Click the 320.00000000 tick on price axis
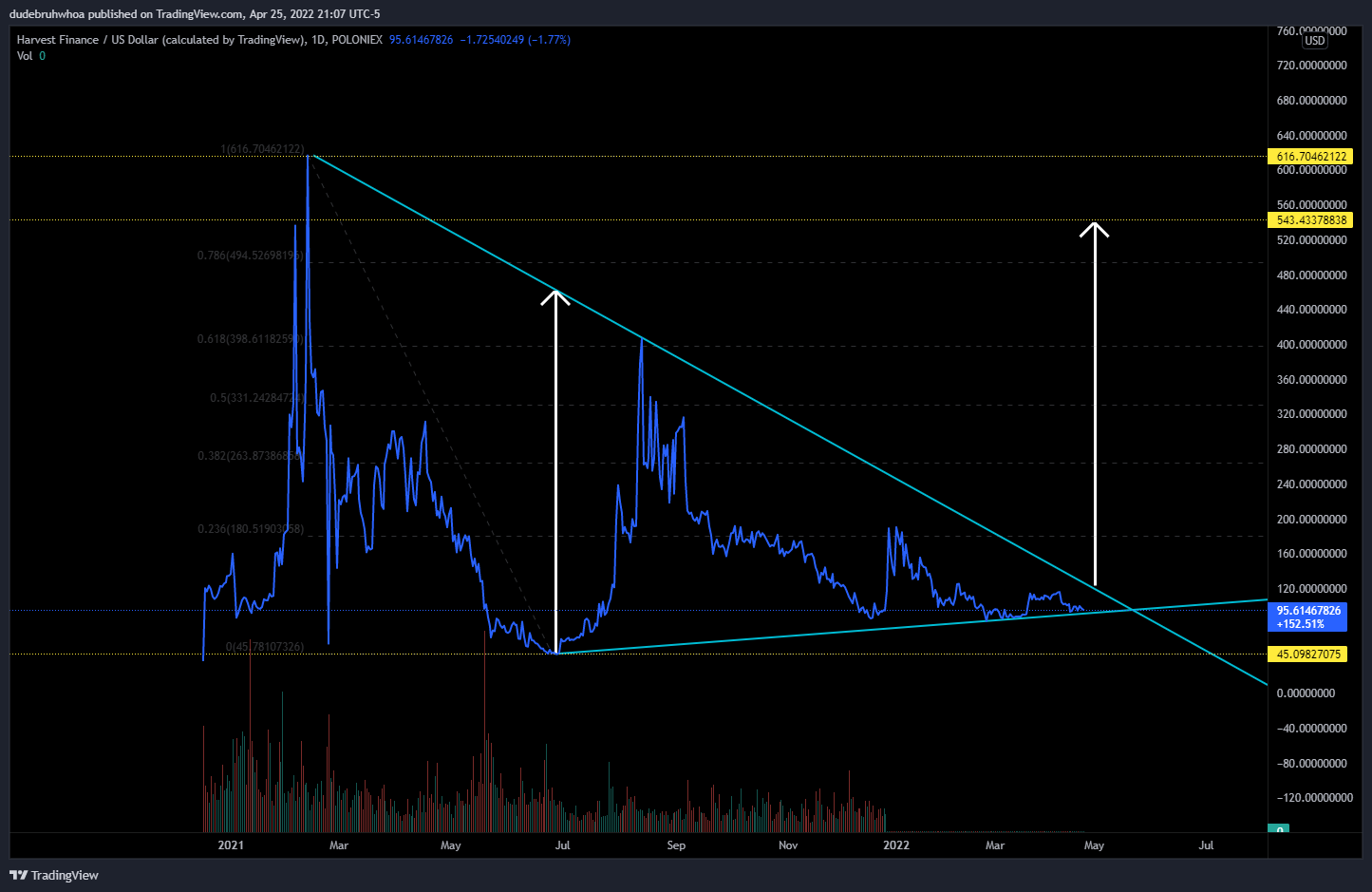 1312,414
